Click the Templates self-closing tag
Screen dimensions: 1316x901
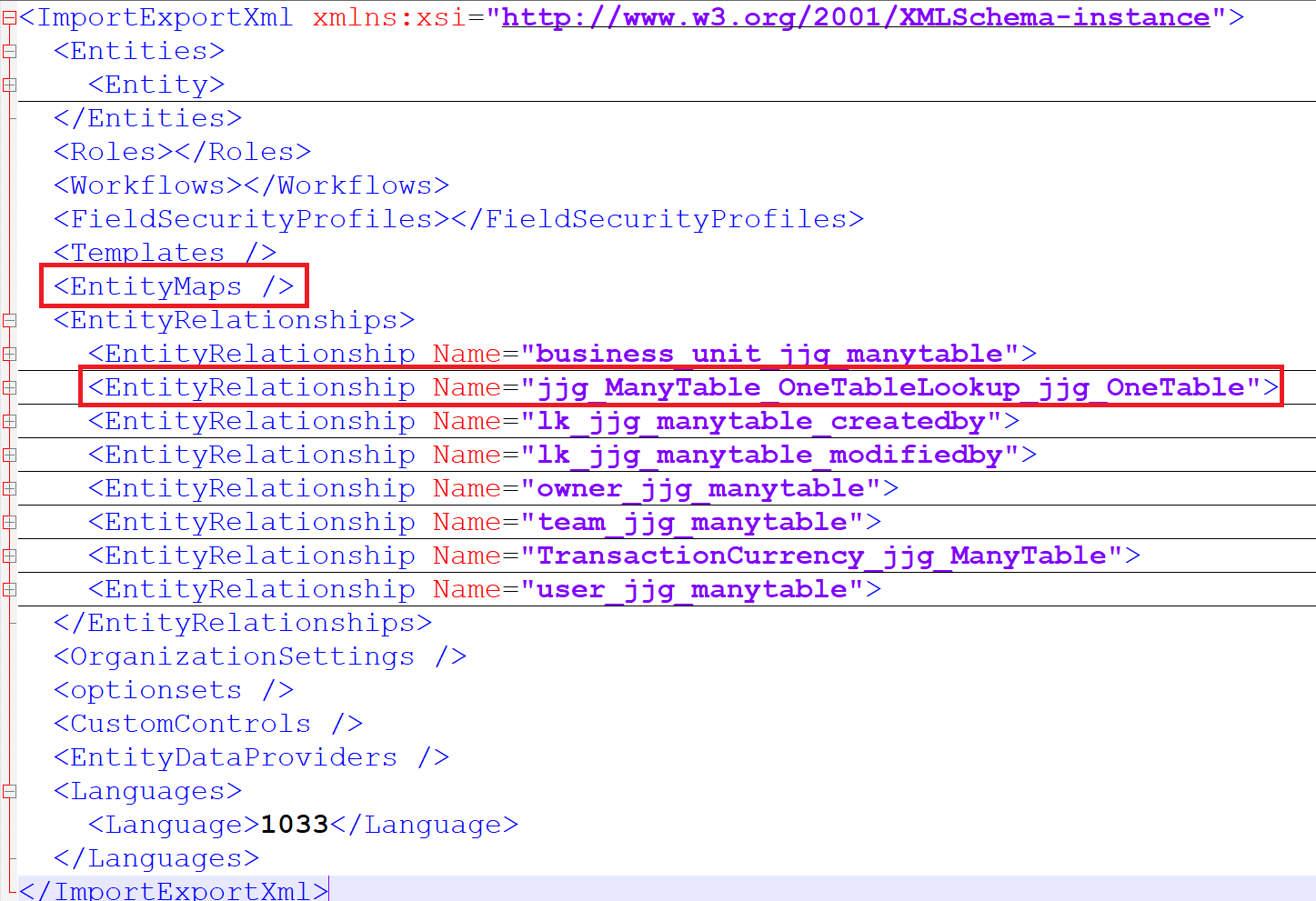coord(165,253)
